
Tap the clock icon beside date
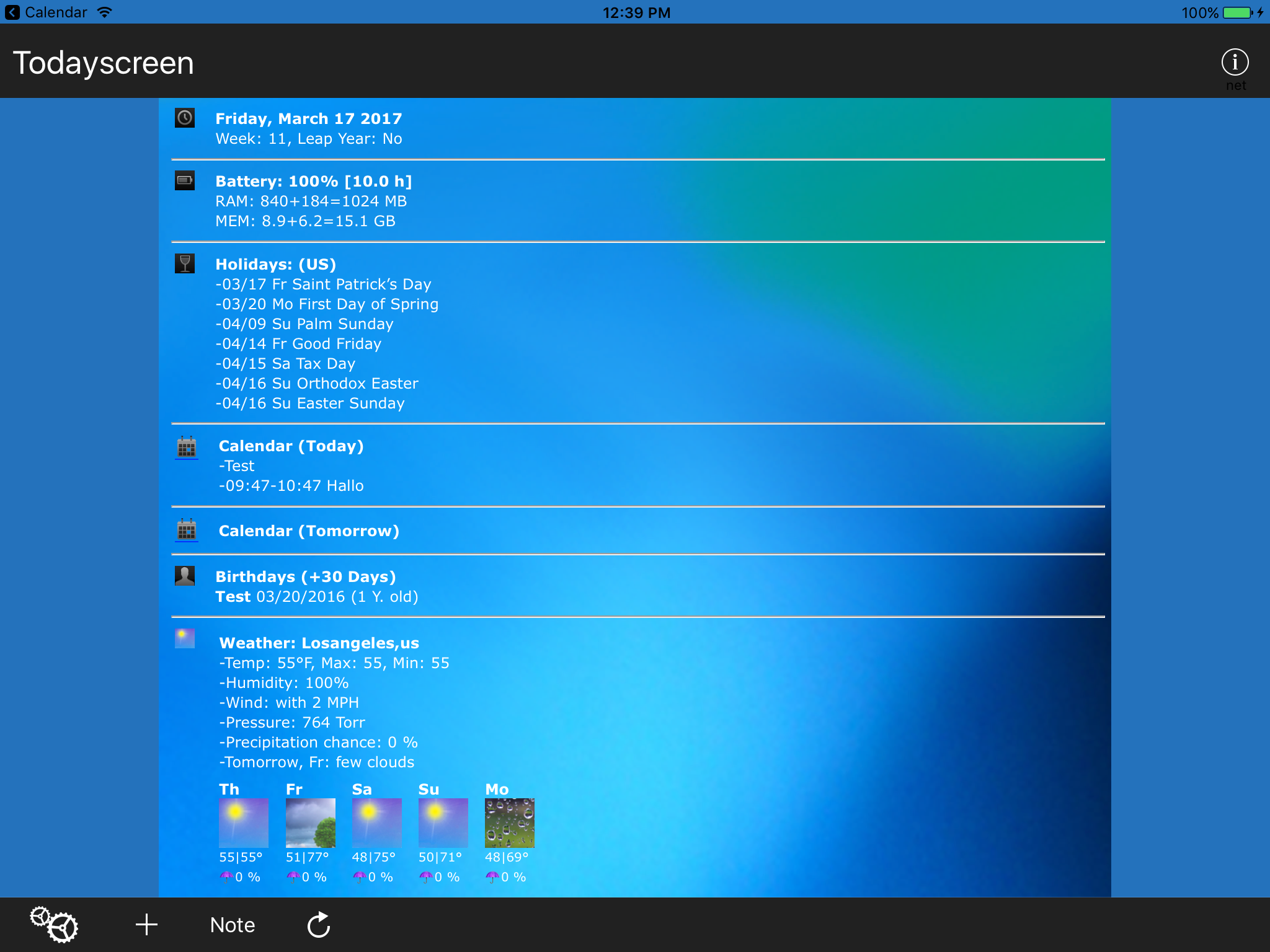coord(185,118)
